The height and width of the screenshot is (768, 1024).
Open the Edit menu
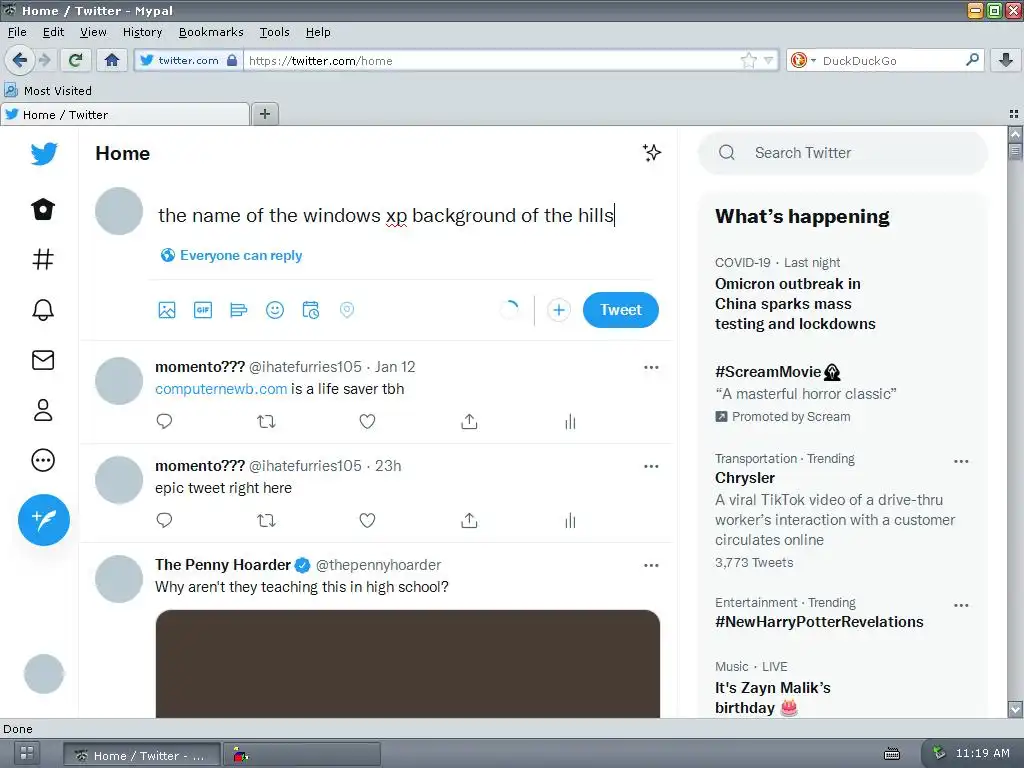[53, 32]
